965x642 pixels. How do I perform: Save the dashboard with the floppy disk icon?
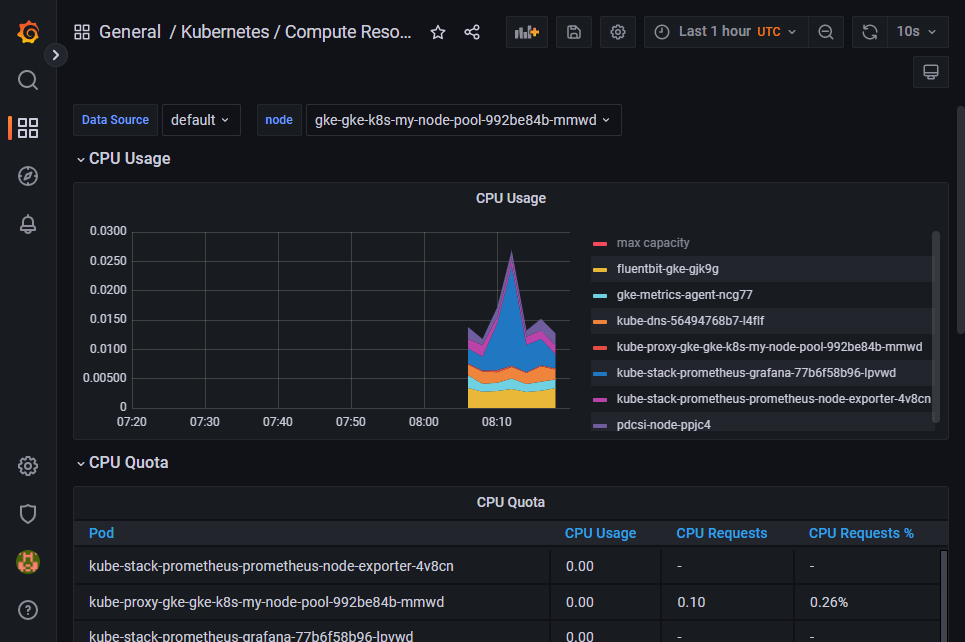pos(573,31)
